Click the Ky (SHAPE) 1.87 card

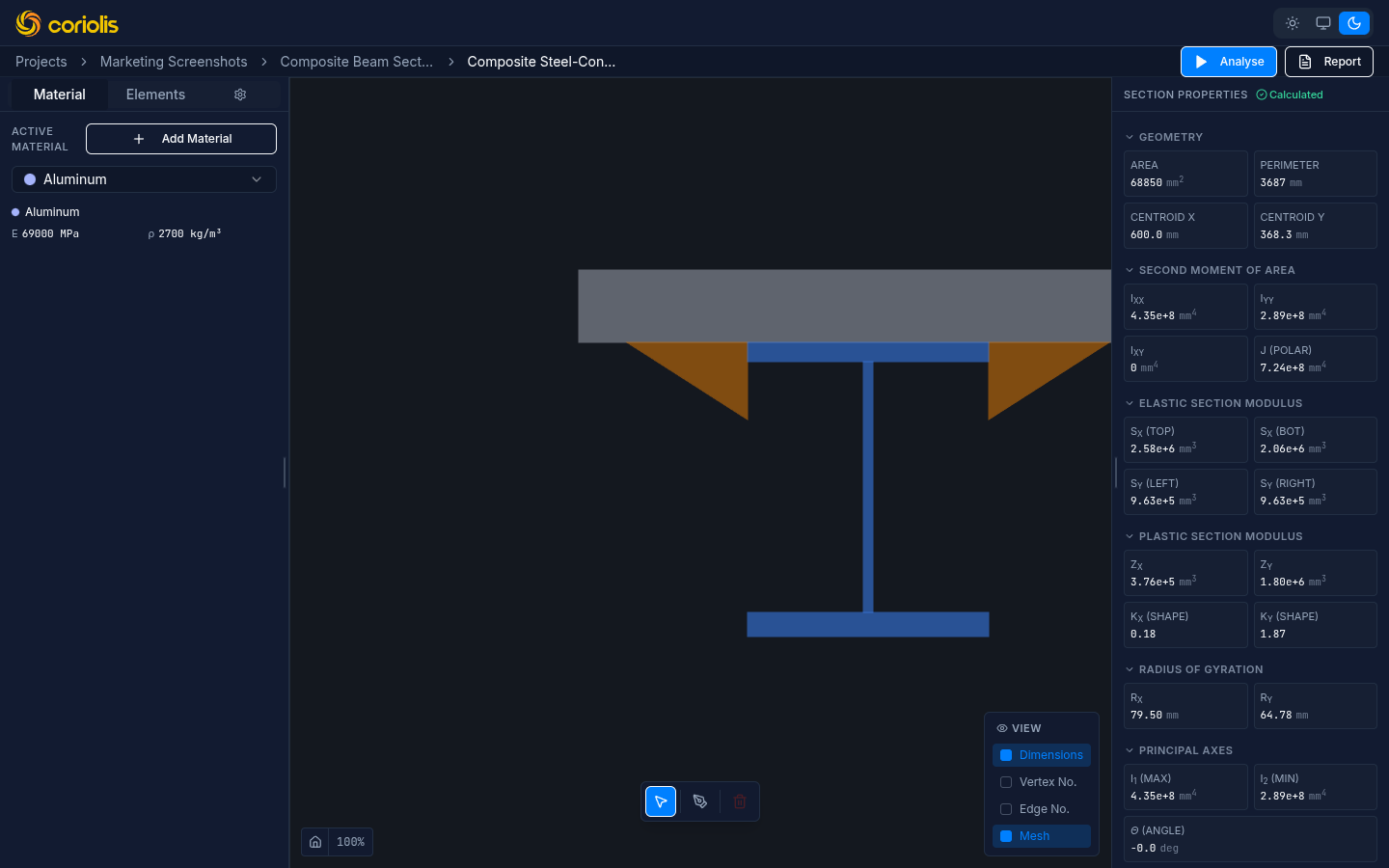pos(1315,625)
